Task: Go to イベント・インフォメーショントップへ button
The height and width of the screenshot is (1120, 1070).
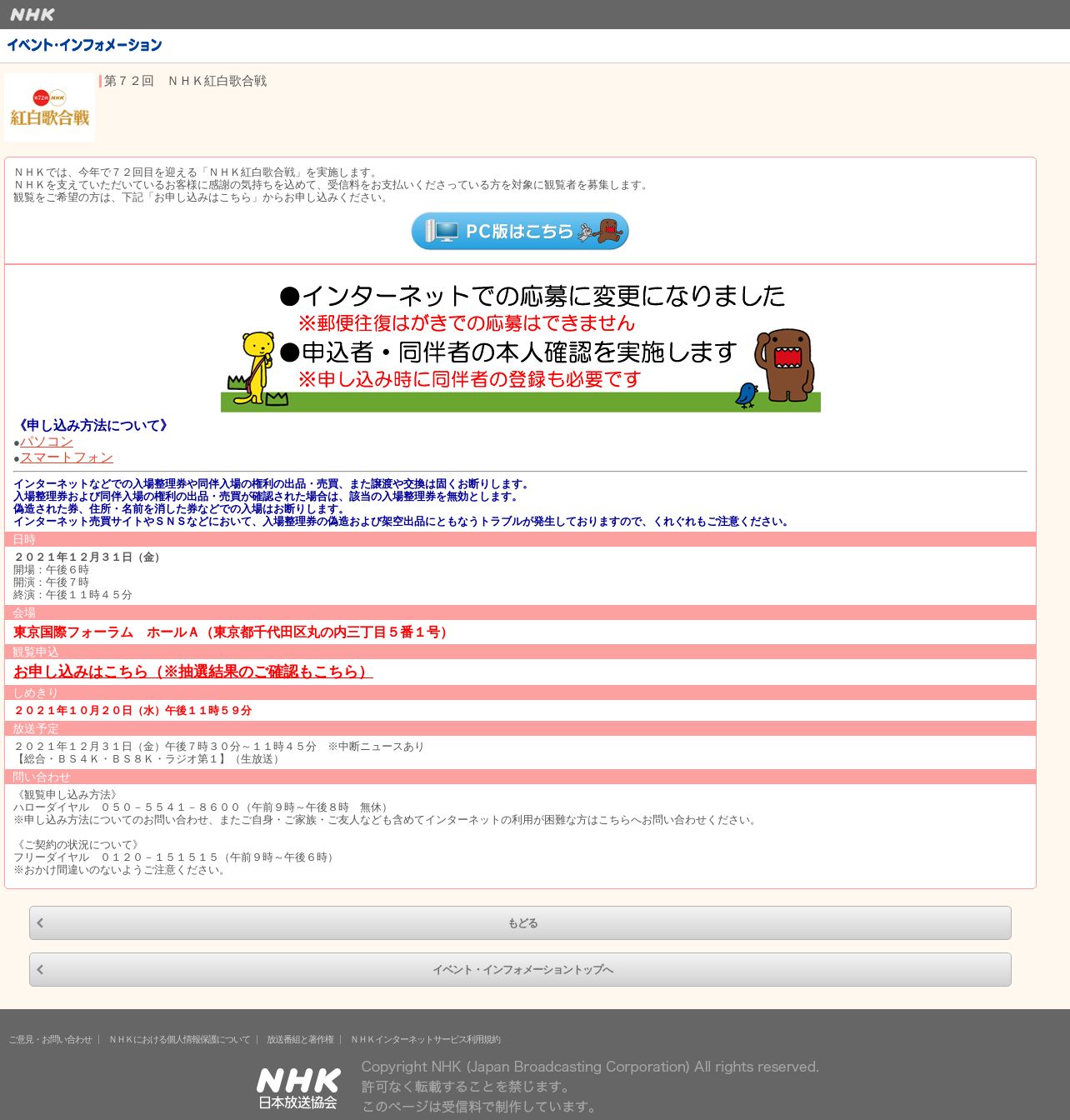Action: [520, 970]
